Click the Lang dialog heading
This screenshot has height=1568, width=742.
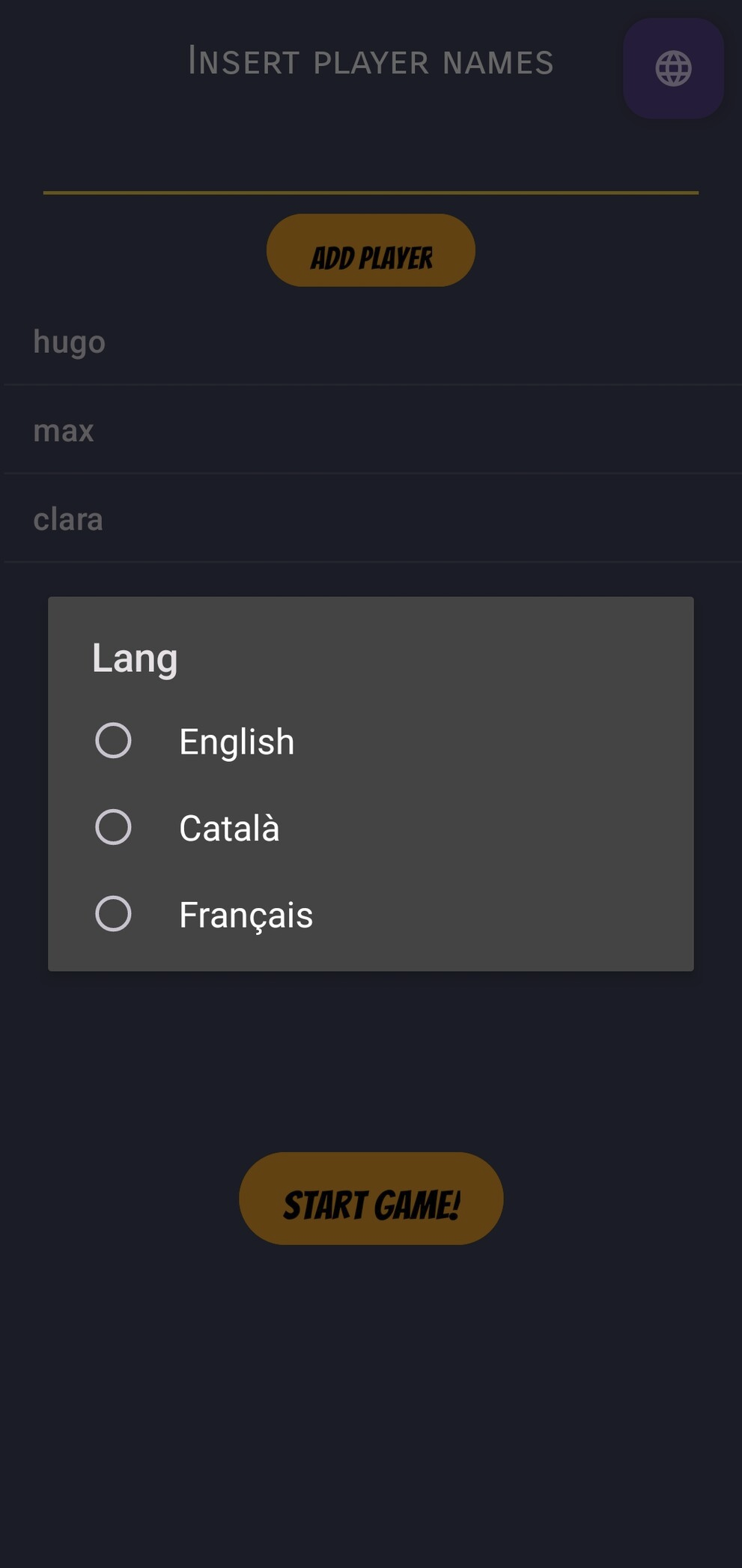[x=135, y=658]
